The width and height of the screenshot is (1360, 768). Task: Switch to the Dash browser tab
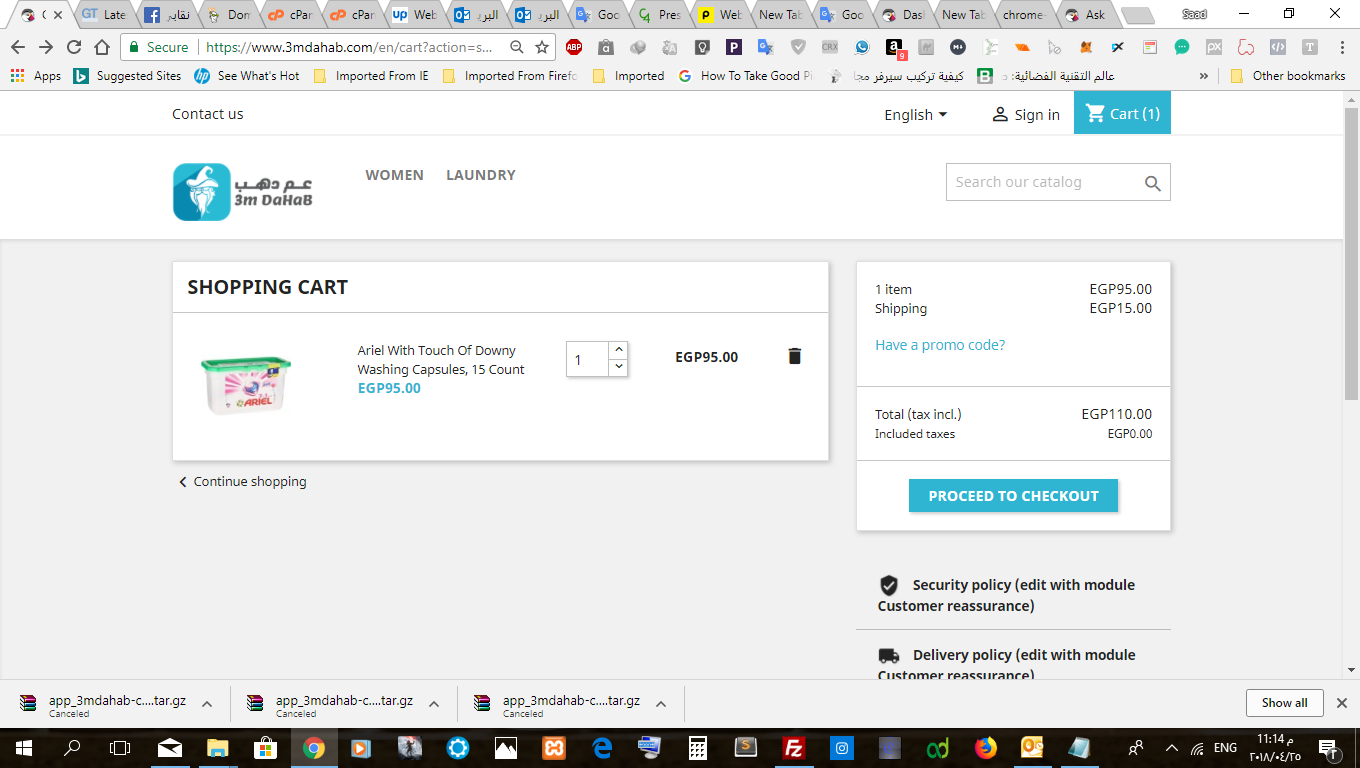pyautogui.click(x=901, y=15)
